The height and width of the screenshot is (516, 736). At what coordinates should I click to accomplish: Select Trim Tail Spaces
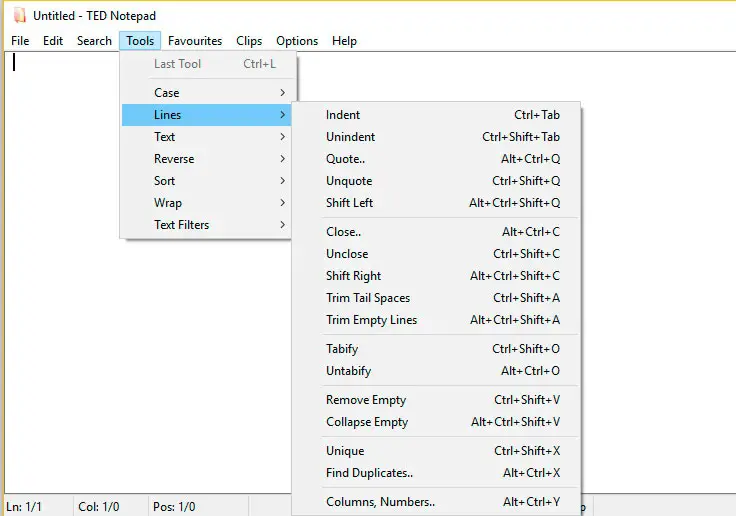click(x=368, y=298)
